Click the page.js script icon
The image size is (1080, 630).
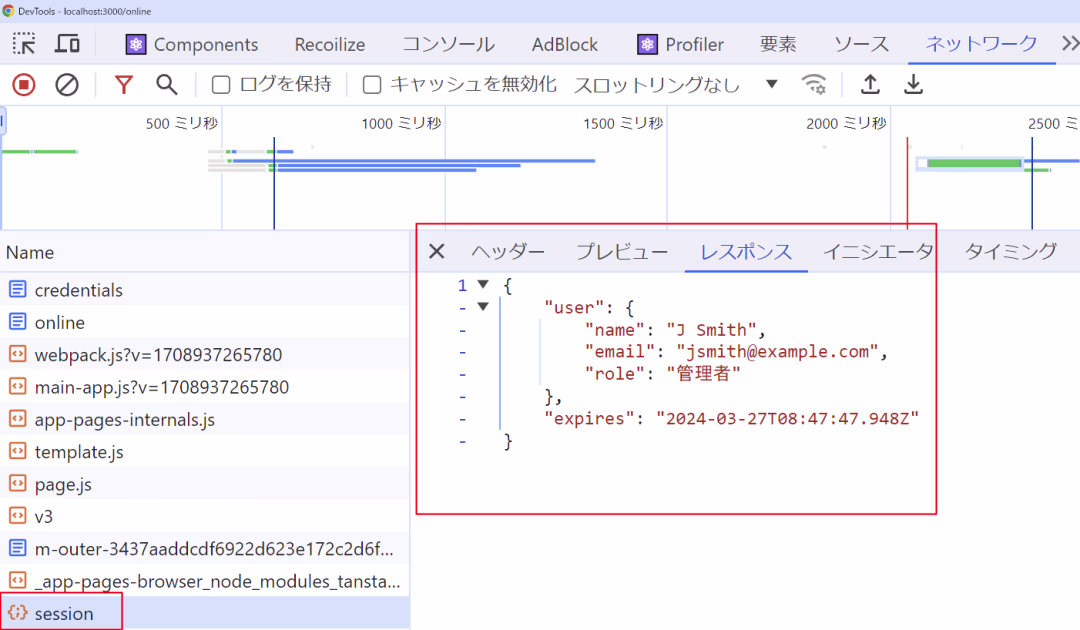18,483
